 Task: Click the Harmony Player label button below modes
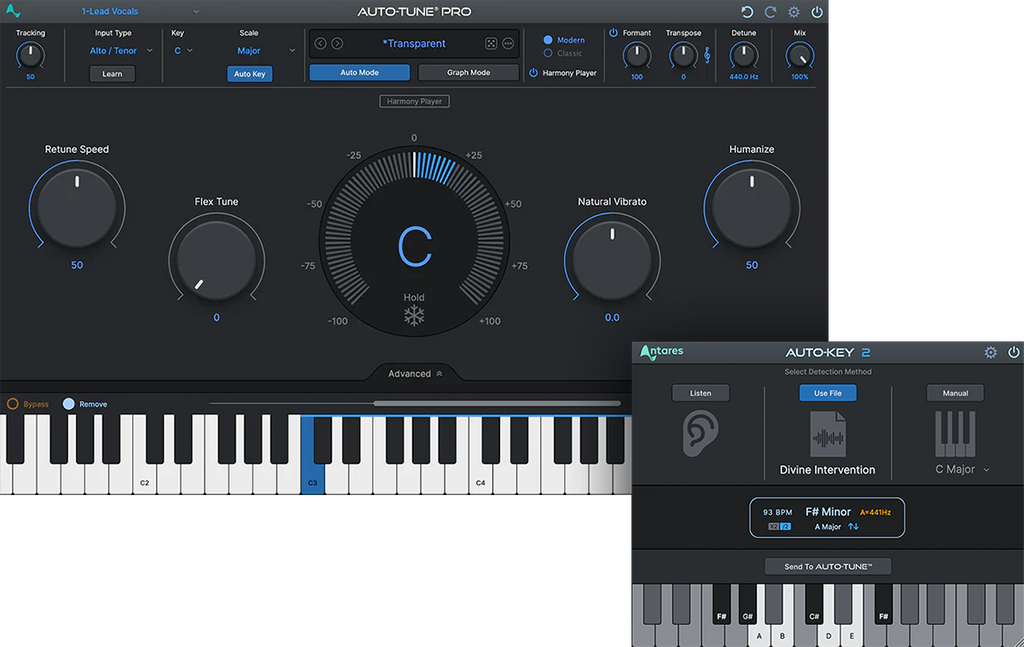[414, 101]
